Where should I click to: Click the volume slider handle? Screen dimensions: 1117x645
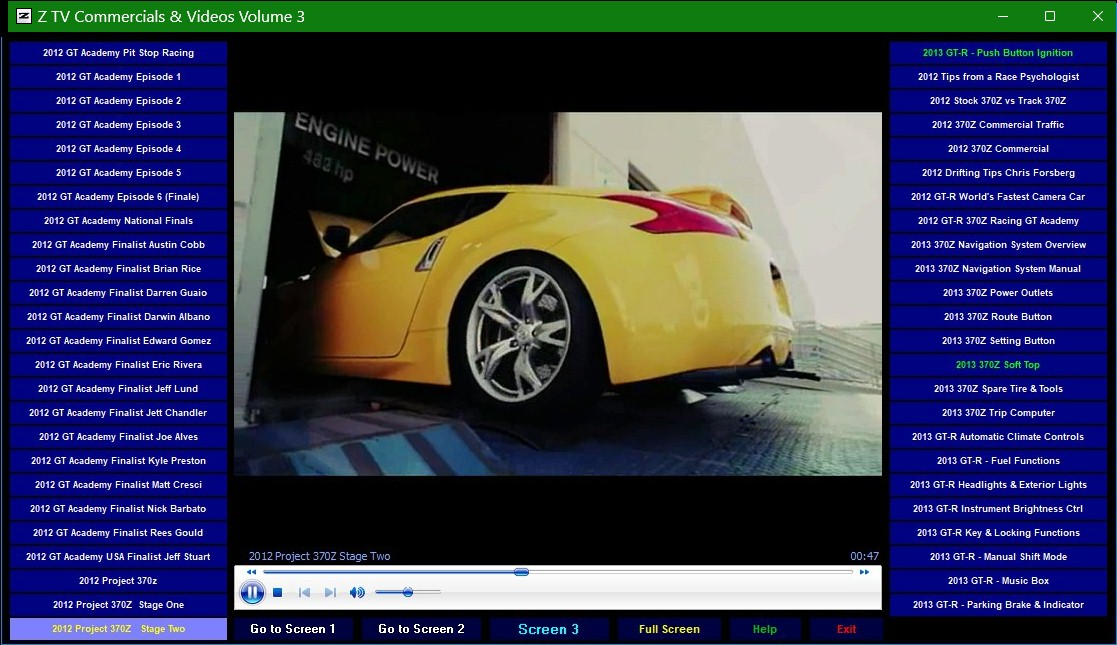408,593
